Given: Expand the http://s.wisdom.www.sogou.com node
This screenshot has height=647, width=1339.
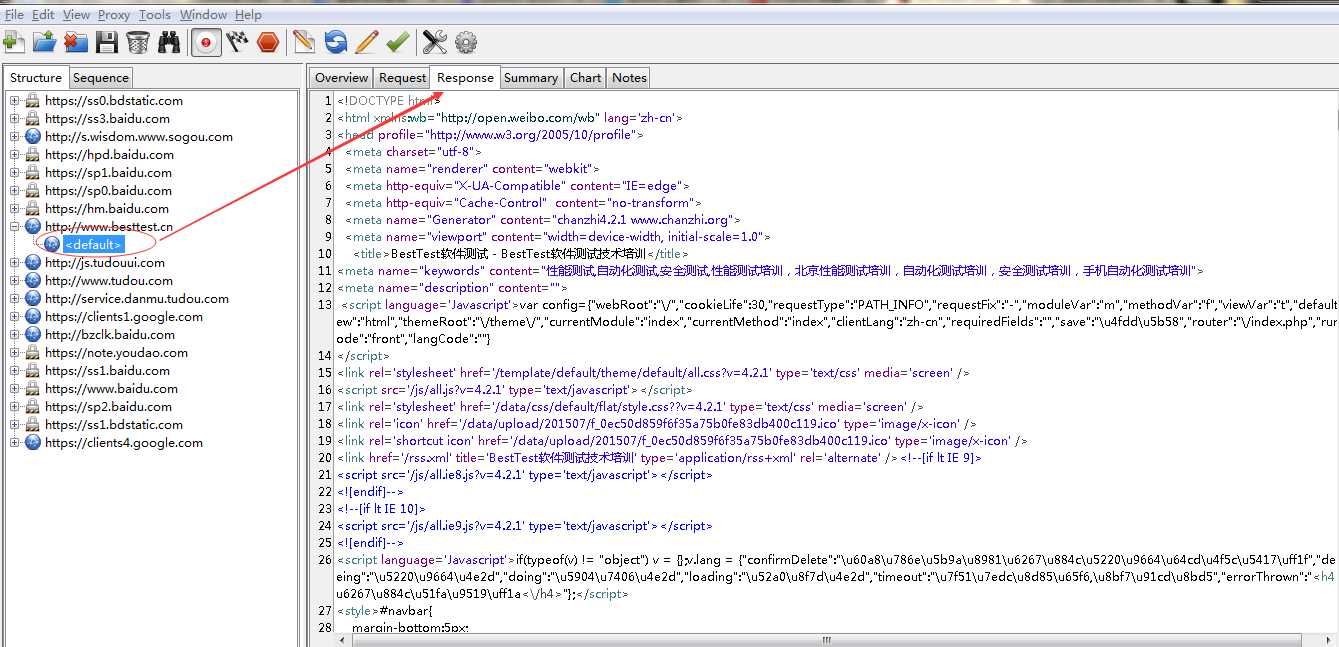Looking at the screenshot, I should [14, 137].
